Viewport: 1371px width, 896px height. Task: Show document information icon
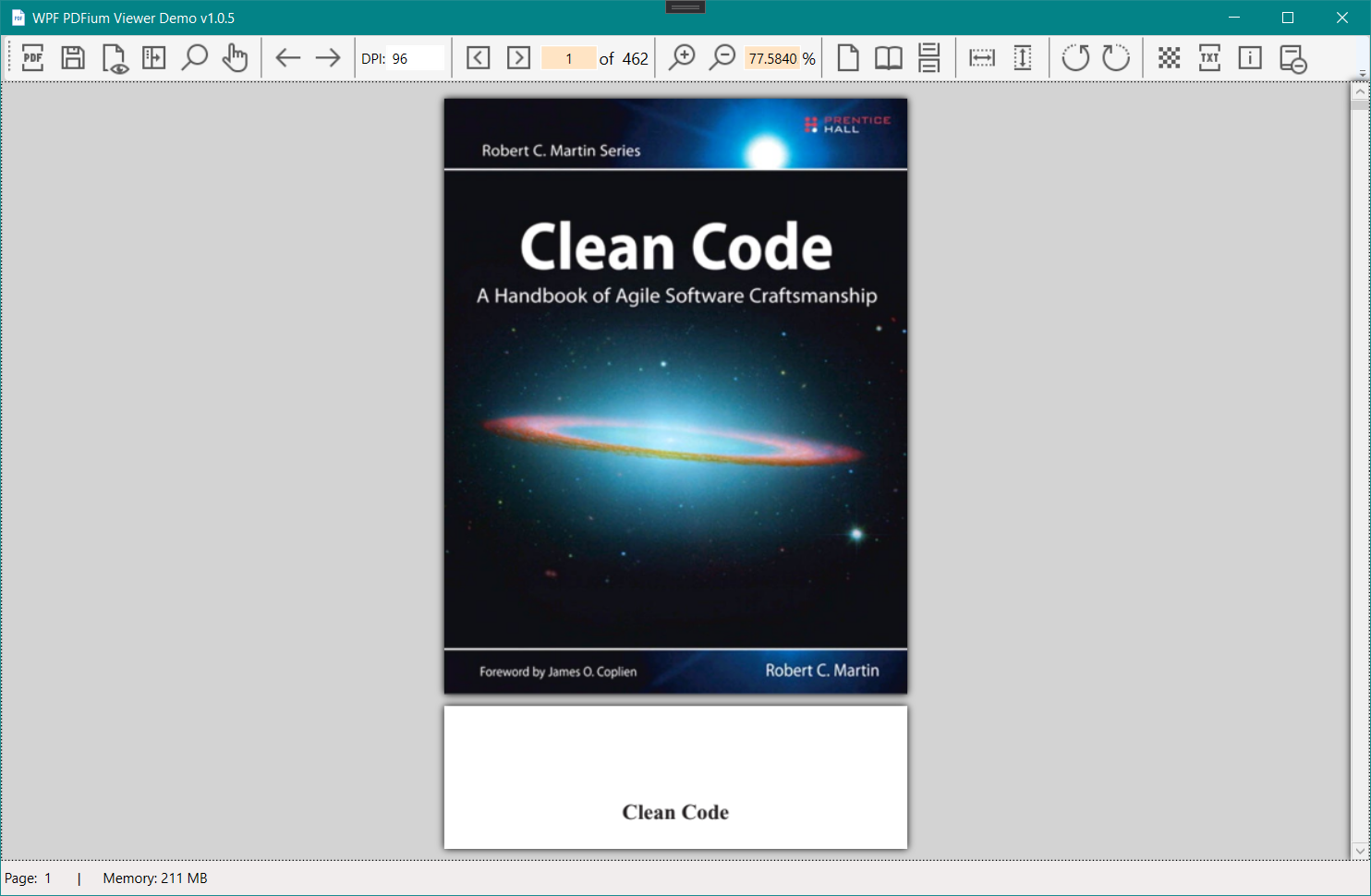click(1250, 58)
